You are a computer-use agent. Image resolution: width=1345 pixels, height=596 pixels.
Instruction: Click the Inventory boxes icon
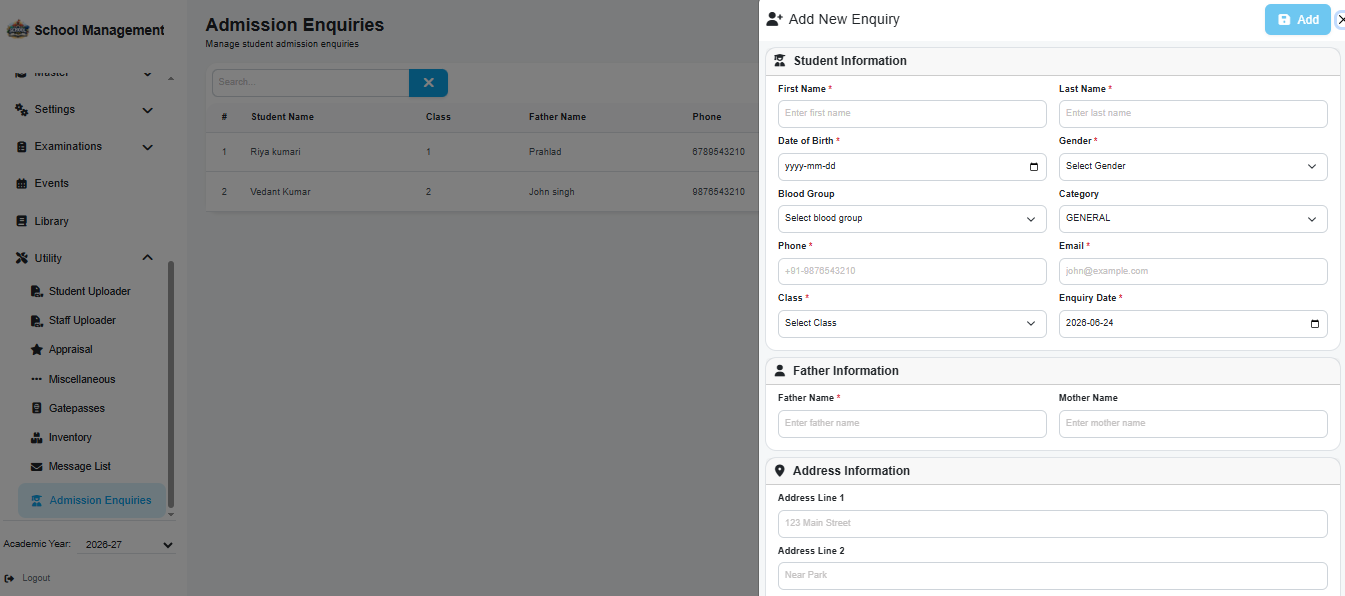coord(37,437)
